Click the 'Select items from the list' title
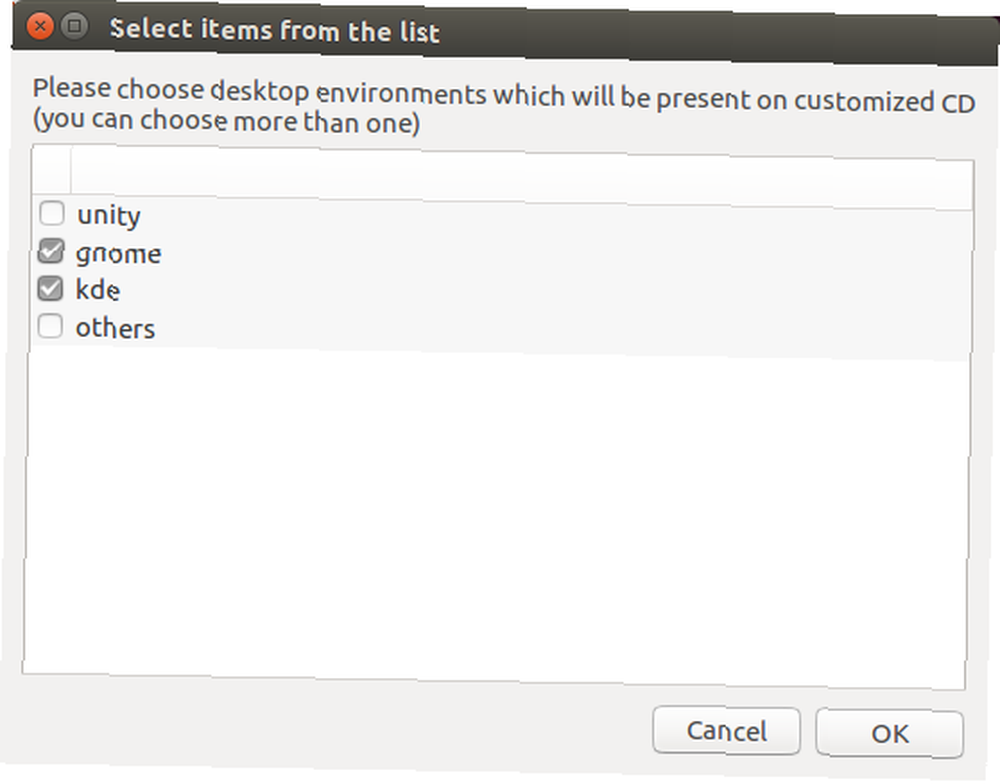This screenshot has width=1000, height=784. pyautogui.click(x=274, y=30)
